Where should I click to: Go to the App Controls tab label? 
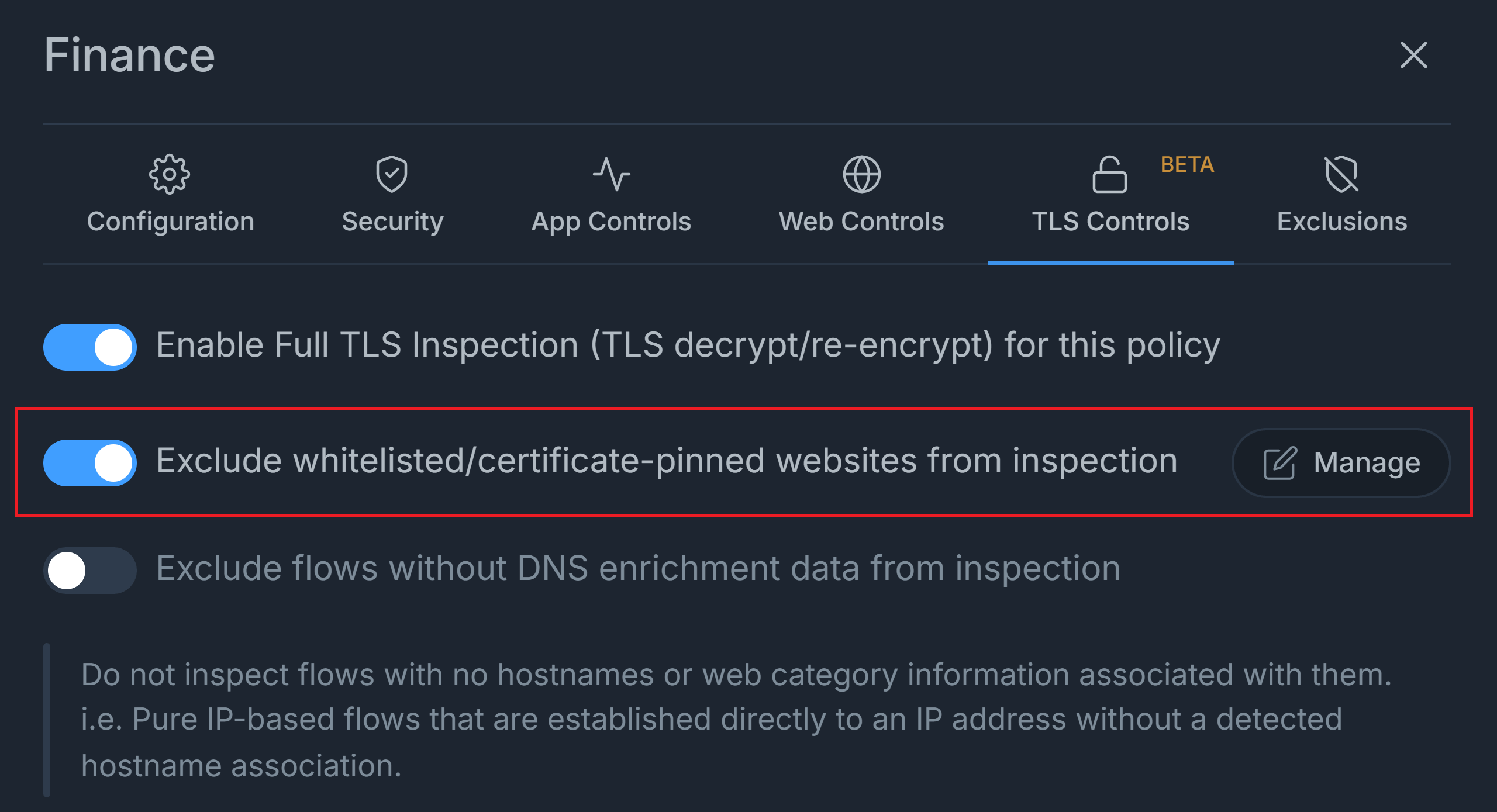[611, 222]
